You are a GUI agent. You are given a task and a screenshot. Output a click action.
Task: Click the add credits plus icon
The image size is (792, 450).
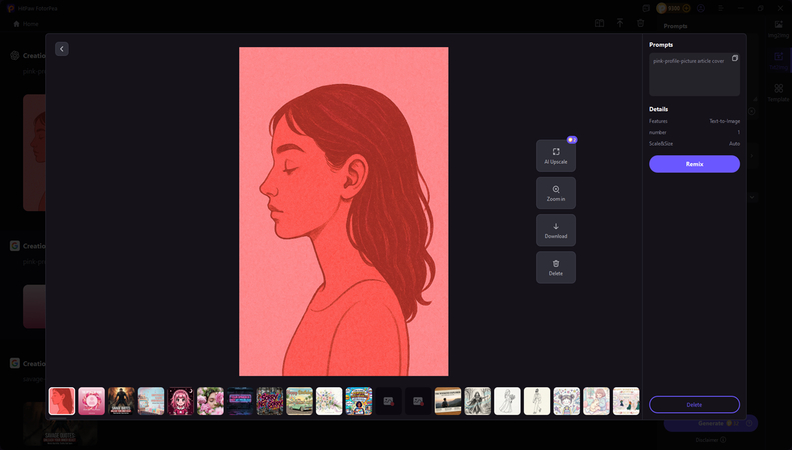coord(688,8)
